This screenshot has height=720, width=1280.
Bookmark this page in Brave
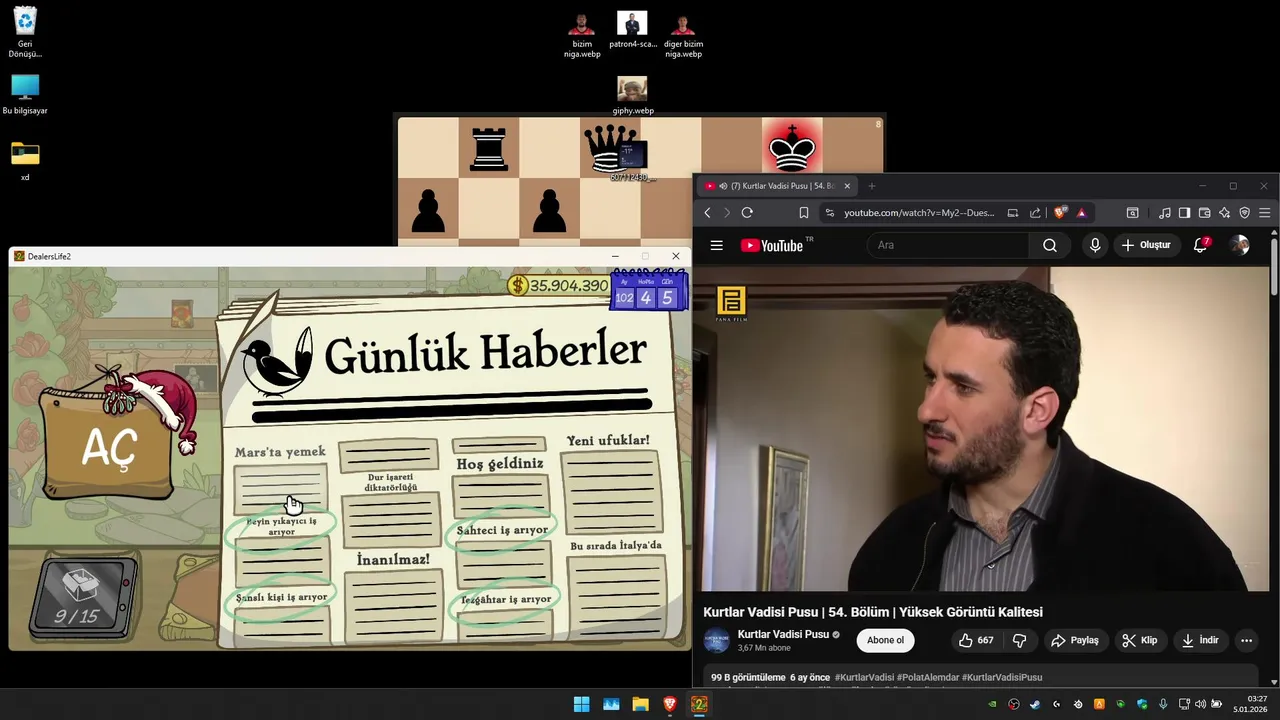803,213
